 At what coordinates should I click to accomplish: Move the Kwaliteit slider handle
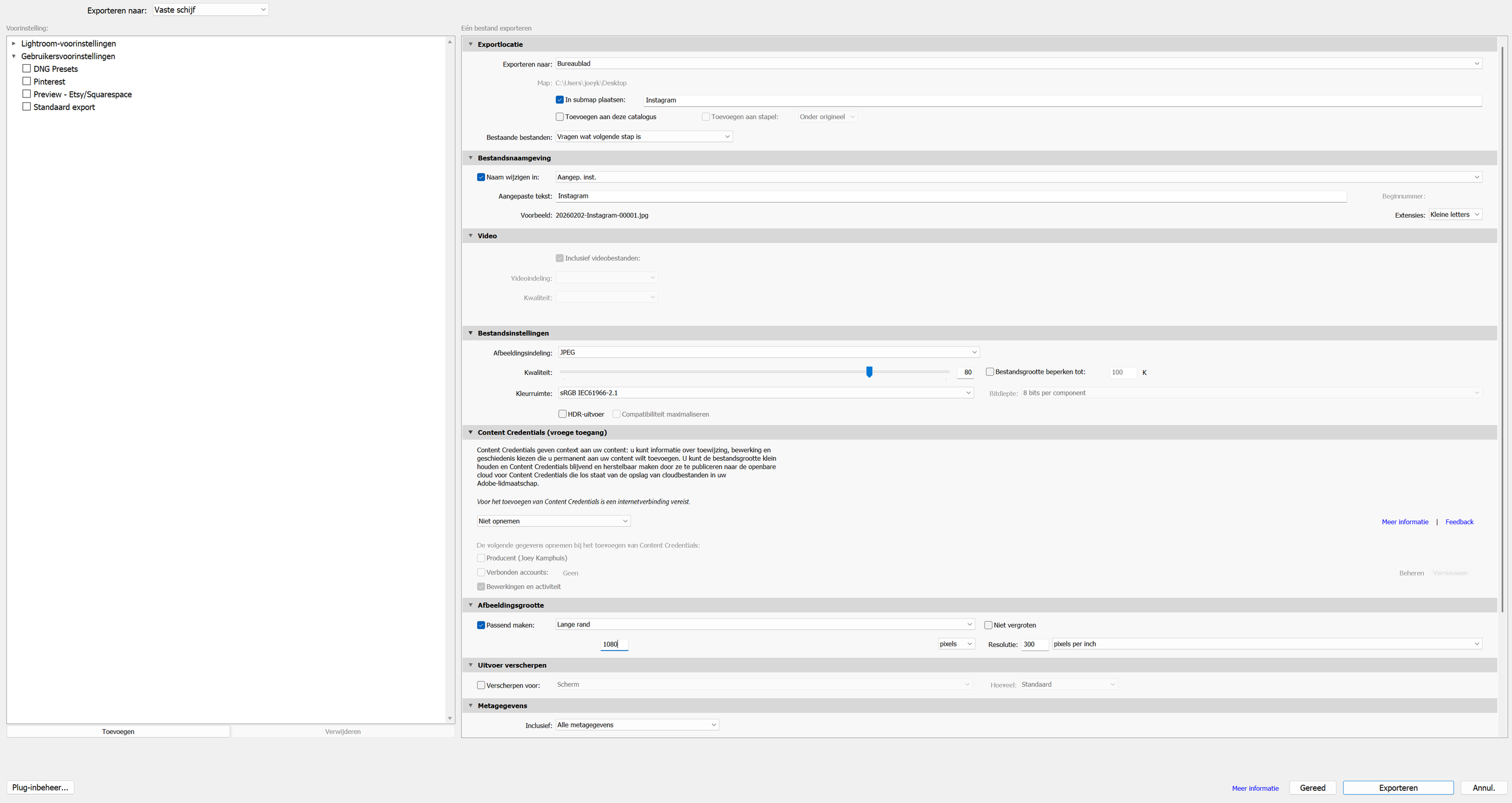click(869, 372)
